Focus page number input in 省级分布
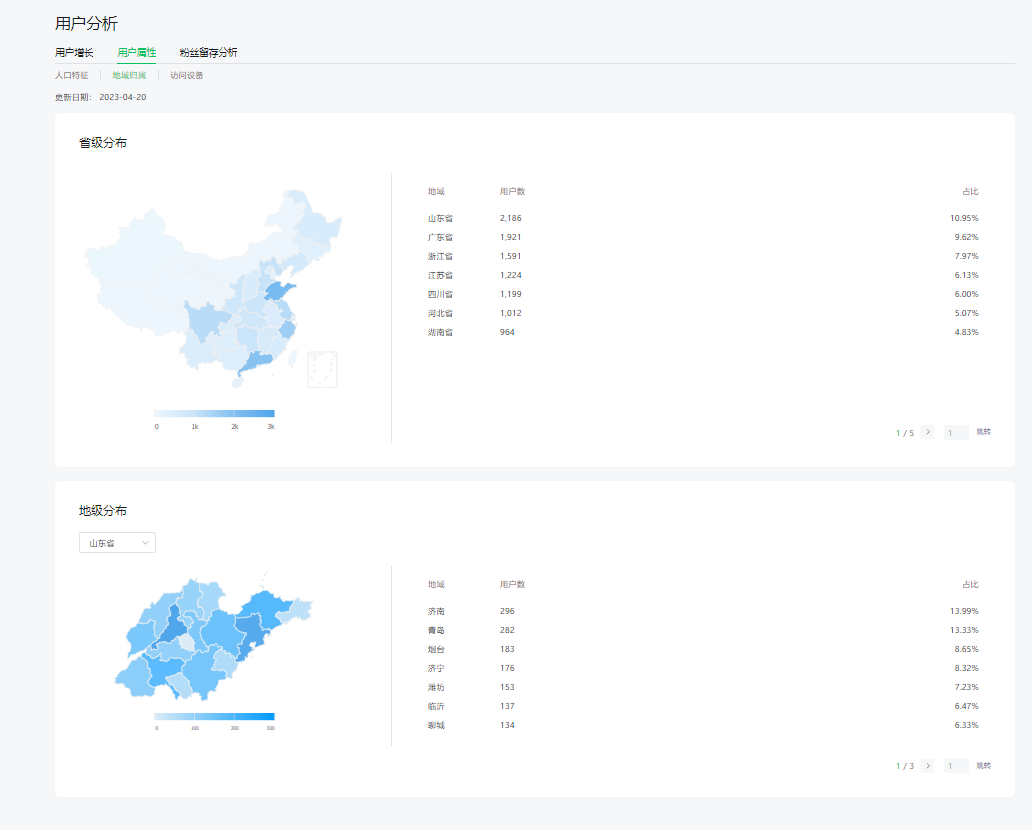The width and height of the screenshot is (1032, 830). tap(956, 432)
